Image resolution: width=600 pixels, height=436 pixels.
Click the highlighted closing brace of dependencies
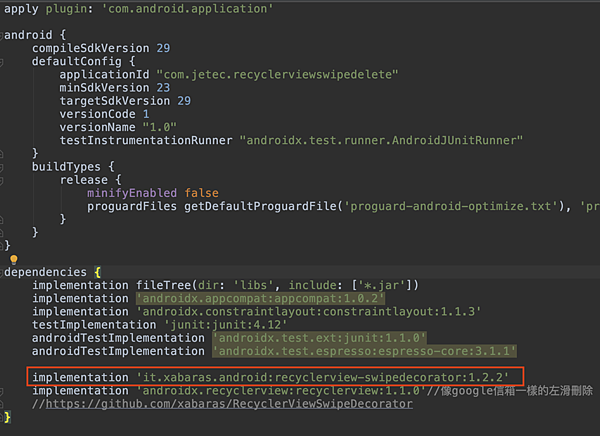(x=7, y=417)
